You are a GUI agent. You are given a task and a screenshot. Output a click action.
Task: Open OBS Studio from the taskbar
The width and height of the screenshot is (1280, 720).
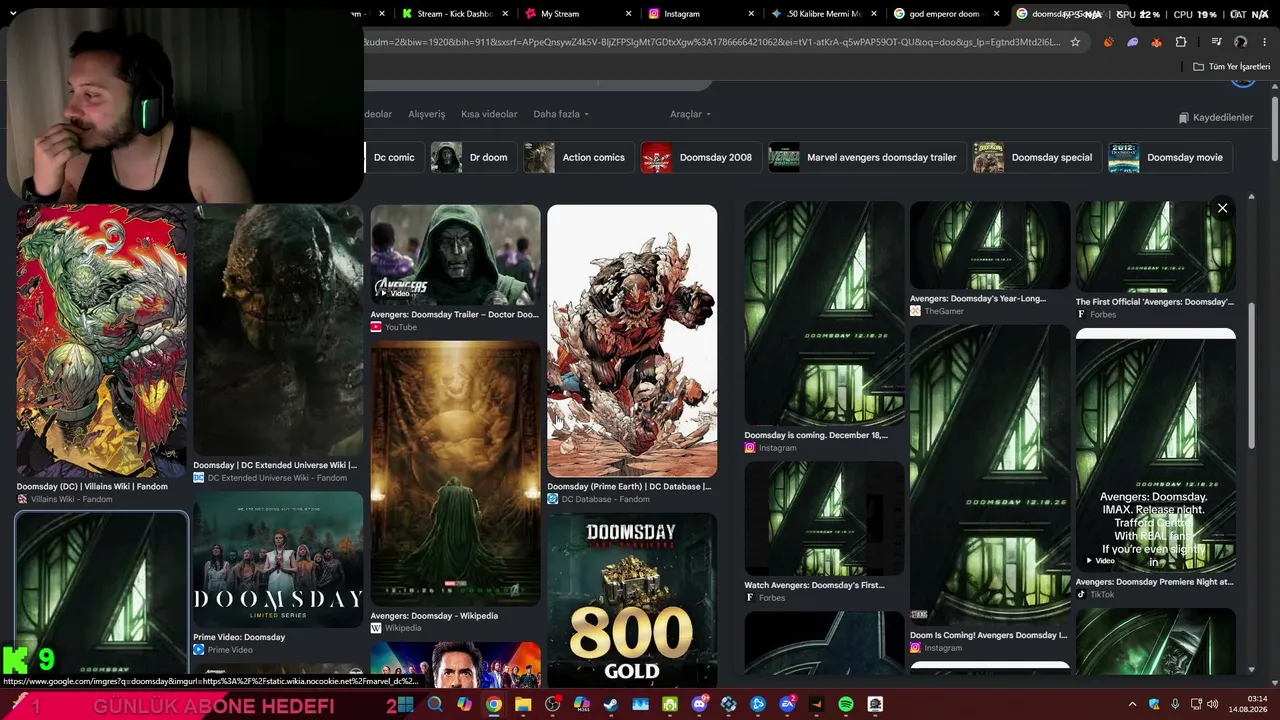[x=552, y=705]
